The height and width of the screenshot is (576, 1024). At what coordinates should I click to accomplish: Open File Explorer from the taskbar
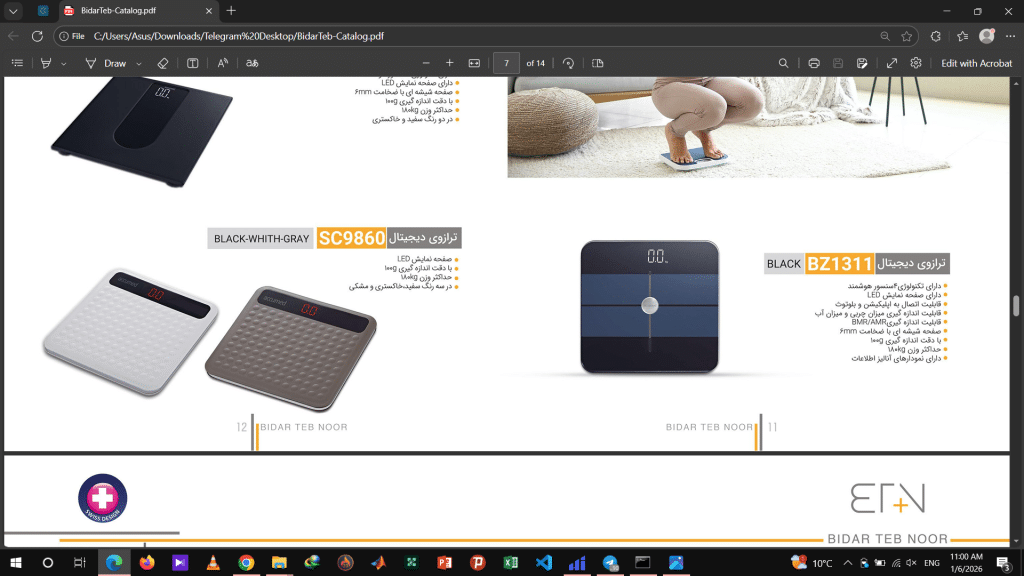(279, 562)
